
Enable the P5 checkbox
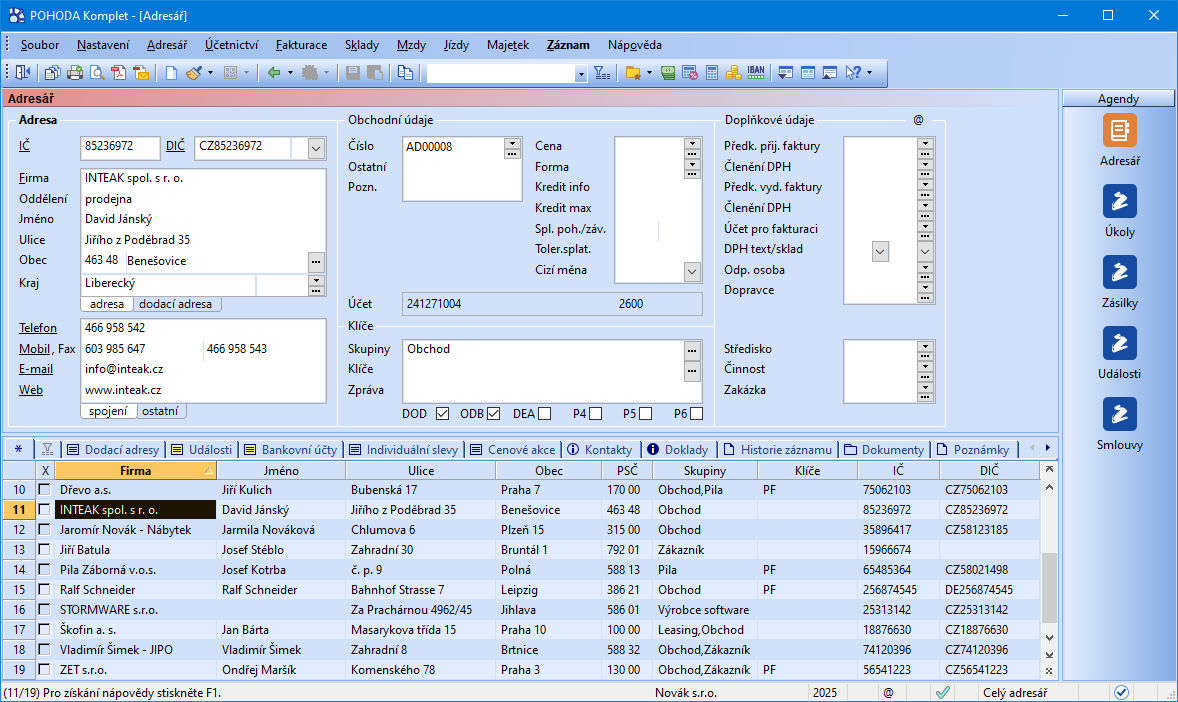(x=645, y=413)
